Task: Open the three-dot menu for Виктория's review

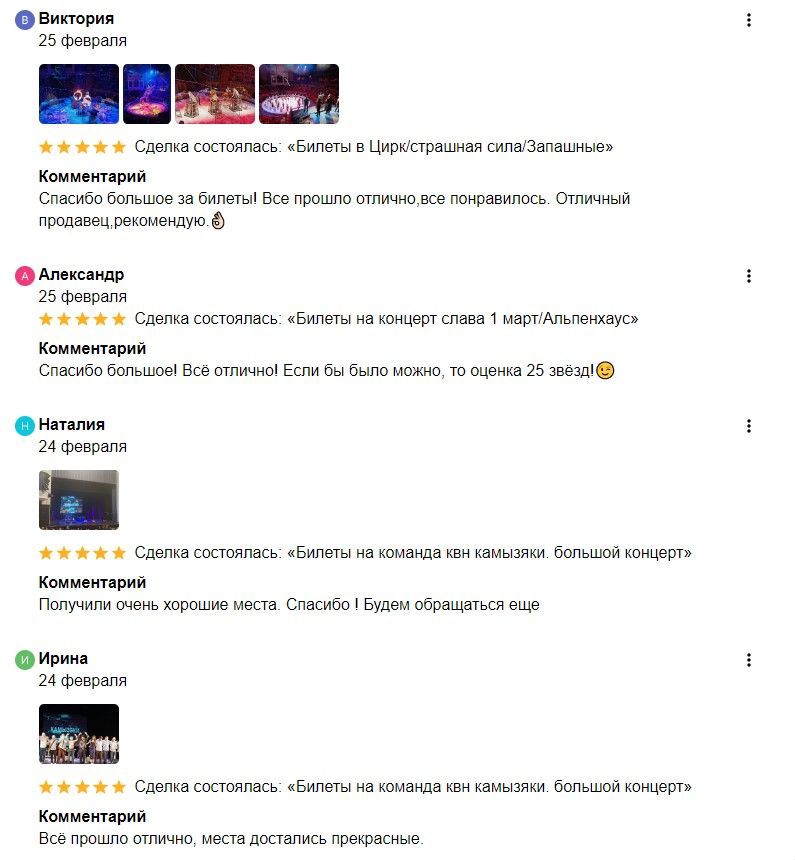Action: point(748,20)
